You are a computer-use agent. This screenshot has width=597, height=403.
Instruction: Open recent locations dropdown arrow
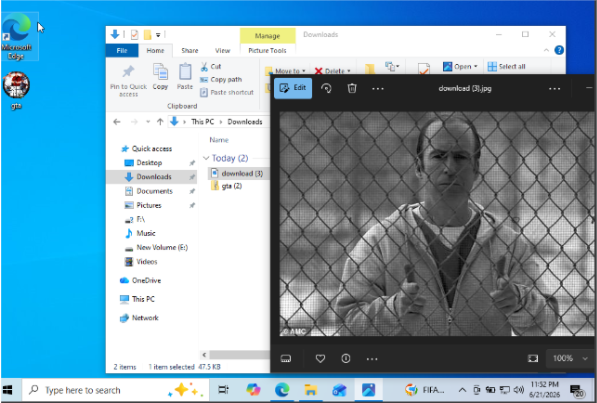click(x=148, y=122)
